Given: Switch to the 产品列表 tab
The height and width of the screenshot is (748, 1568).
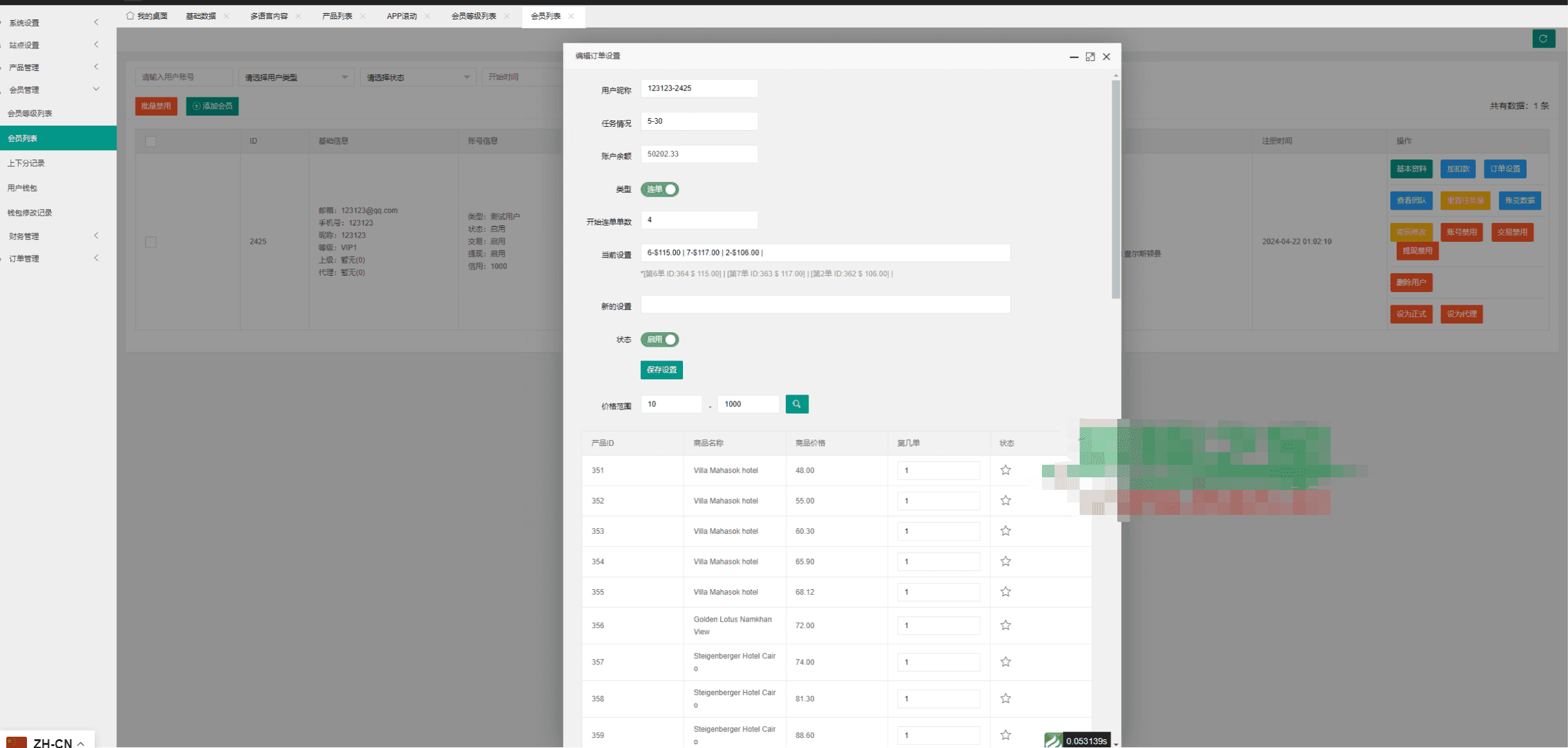Looking at the screenshot, I should tap(337, 16).
